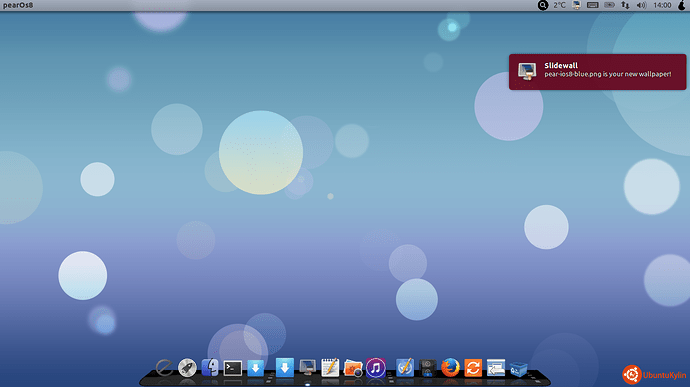Open the photo manager with camera in dock
690x387 pixels.
coord(353,369)
